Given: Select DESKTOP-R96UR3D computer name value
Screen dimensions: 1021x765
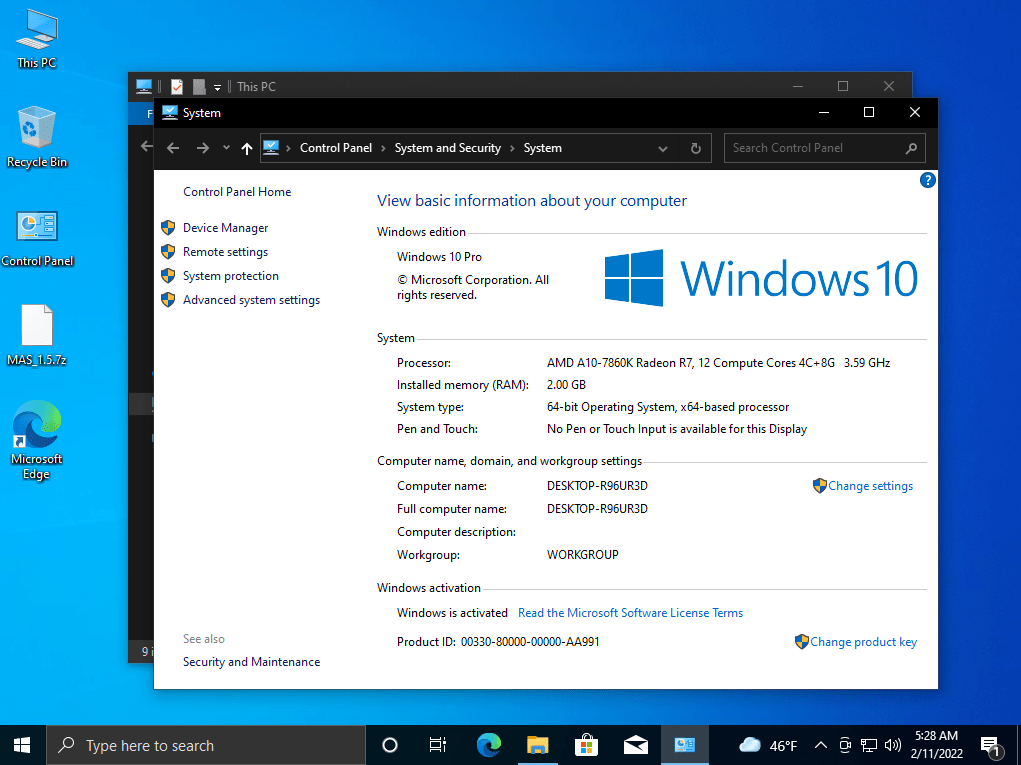Looking at the screenshot, I should tap(597, 486).
